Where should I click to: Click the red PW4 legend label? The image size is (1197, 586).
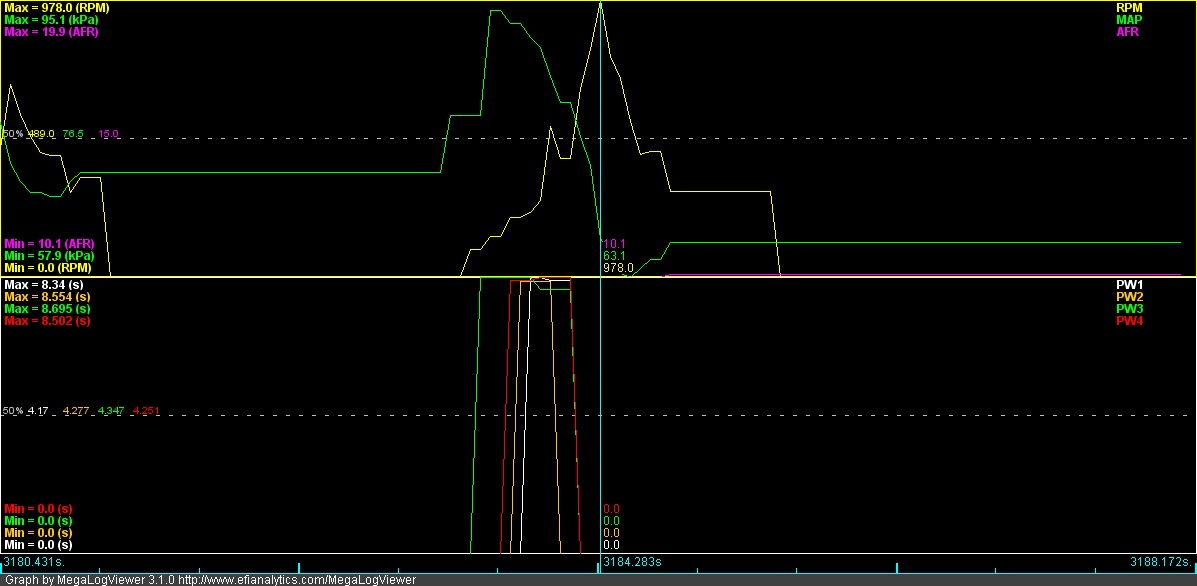tap(1129, 321)
